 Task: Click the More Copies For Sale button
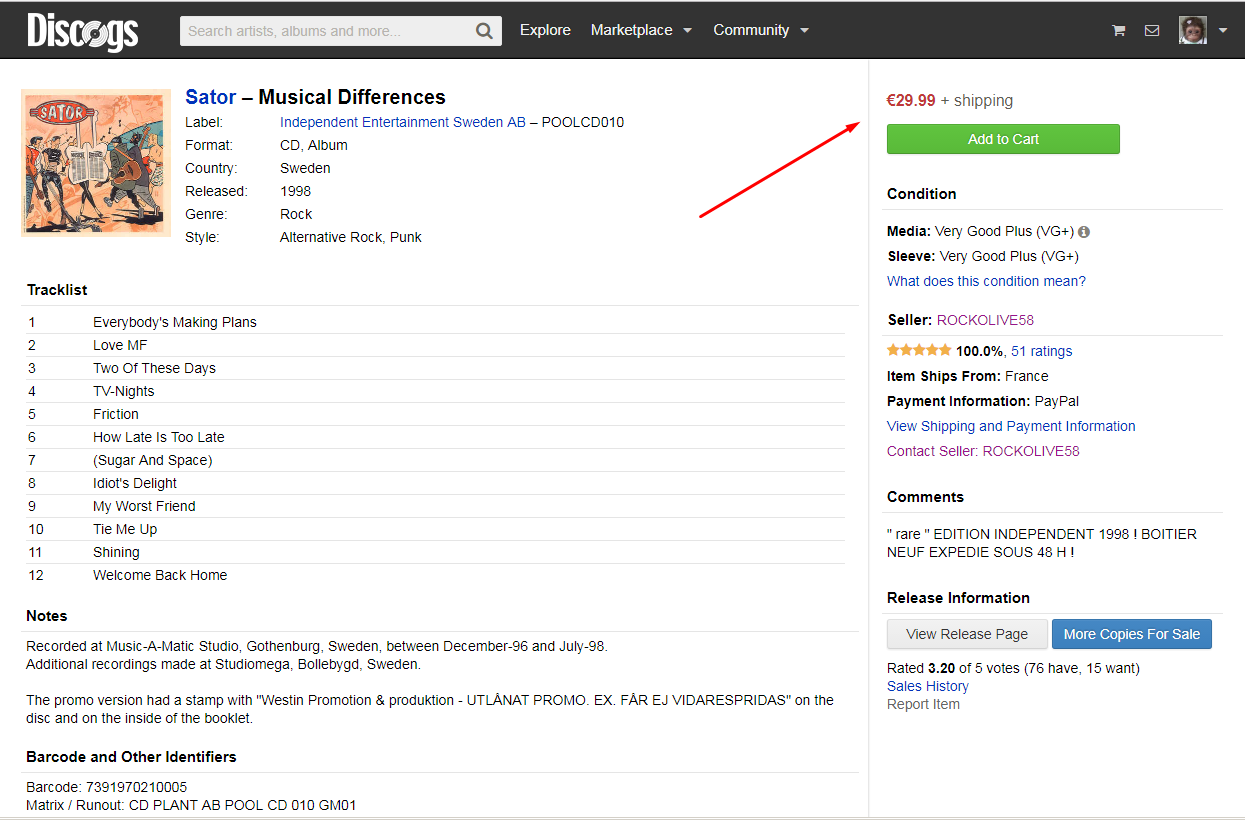click(1132, 634)
